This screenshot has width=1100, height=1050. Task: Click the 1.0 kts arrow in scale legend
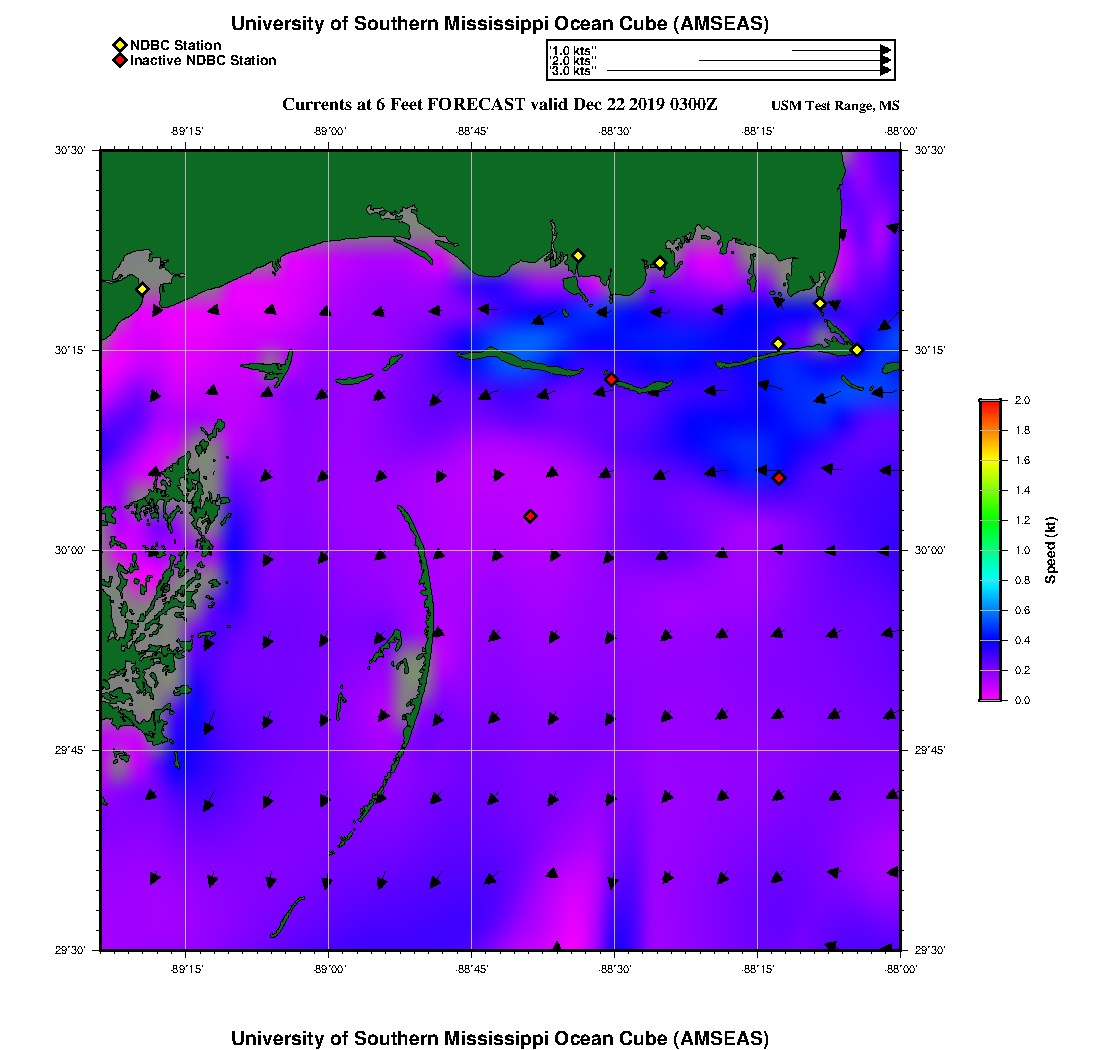click(x=840, y=50)
